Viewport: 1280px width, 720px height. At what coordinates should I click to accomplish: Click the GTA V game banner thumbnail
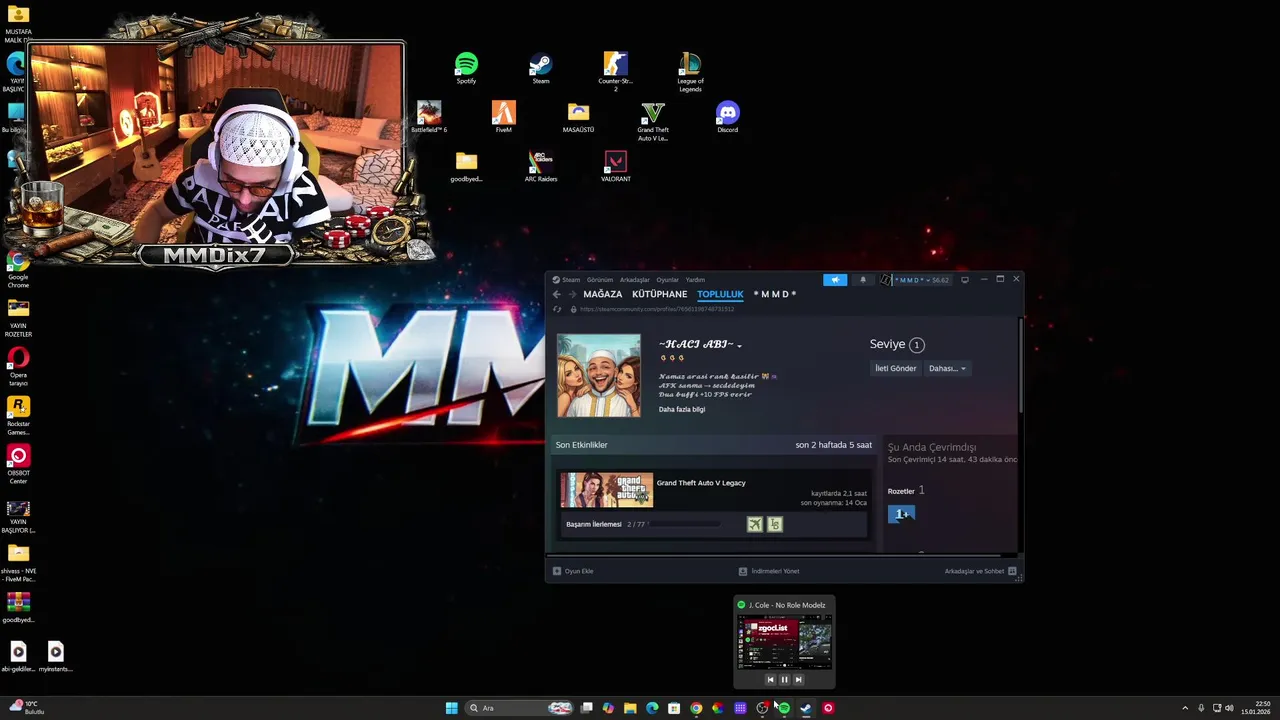606,490
